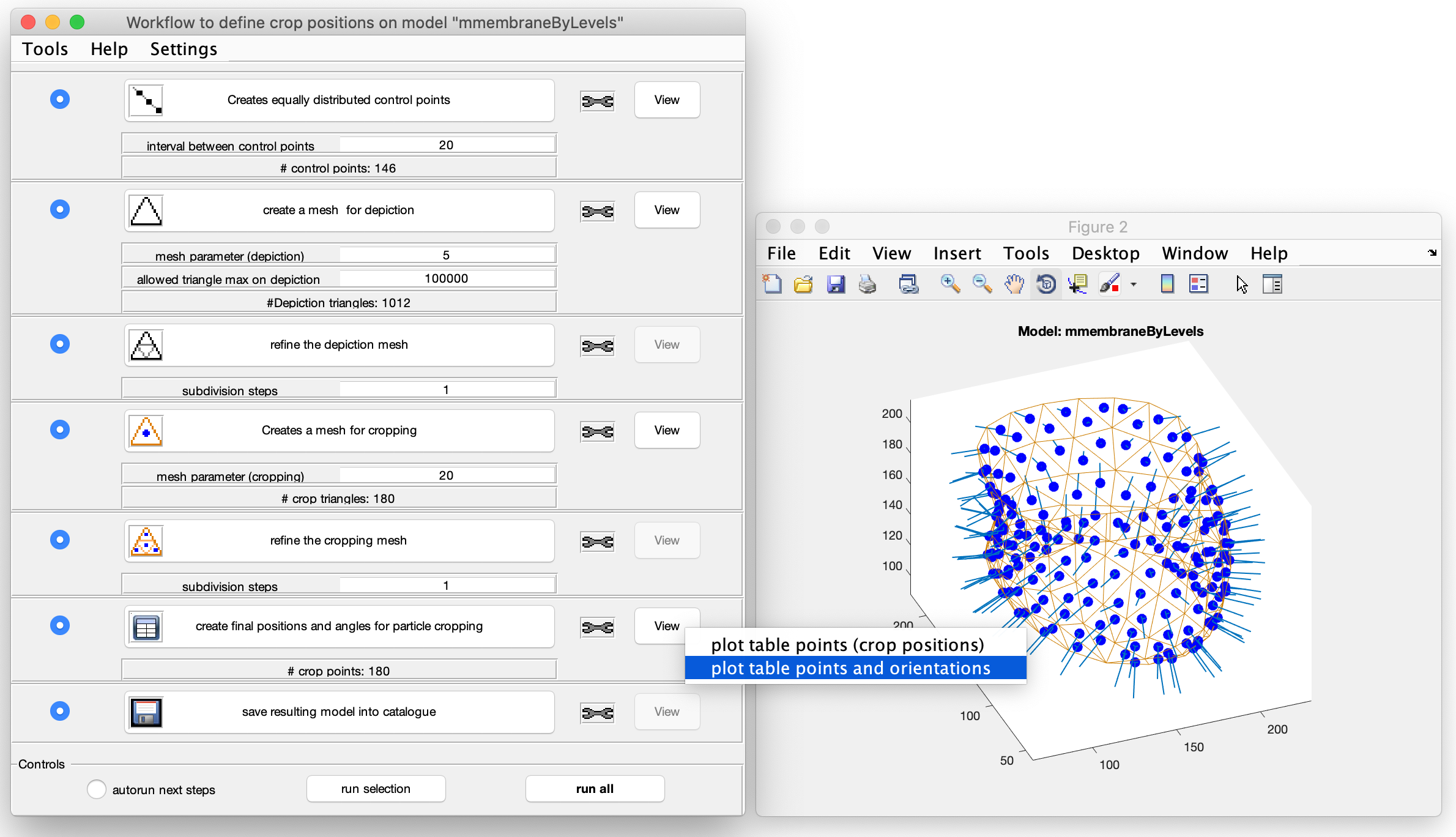Click allowed triangle max field showing 100000
Screen dimensions: 1456x837
pyautogui.click(x=447, y=278)
